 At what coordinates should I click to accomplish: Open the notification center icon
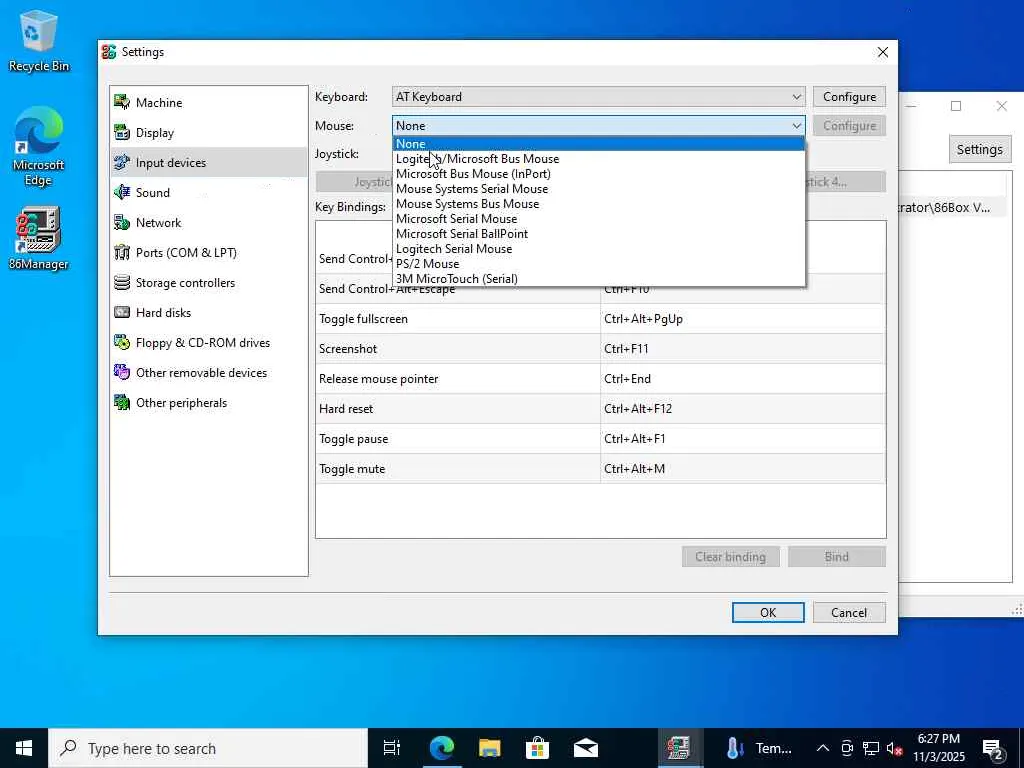coord(993,748)
